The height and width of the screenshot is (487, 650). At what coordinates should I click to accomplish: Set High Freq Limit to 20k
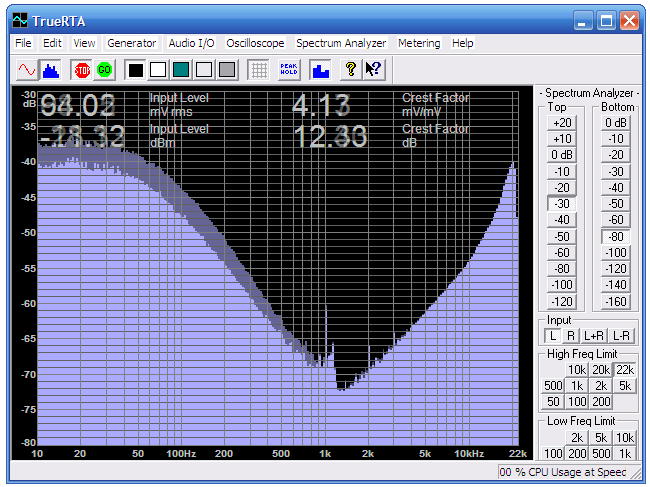(x=600, y=370)
